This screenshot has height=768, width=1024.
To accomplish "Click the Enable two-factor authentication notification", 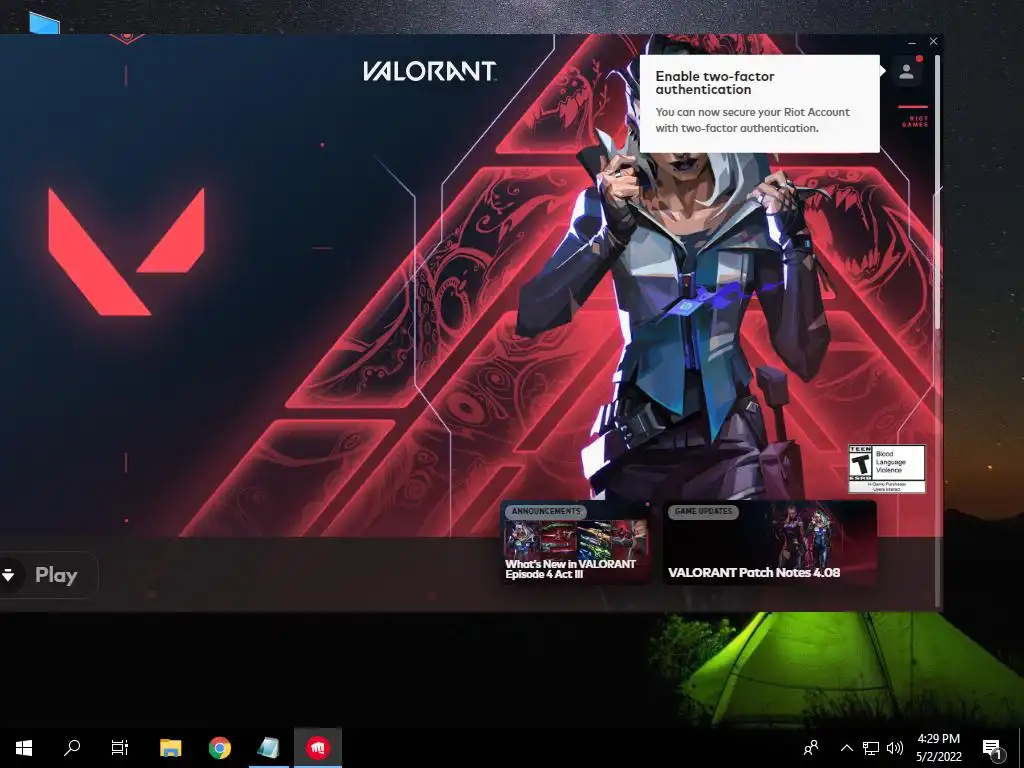I will (x=760, y=103).
